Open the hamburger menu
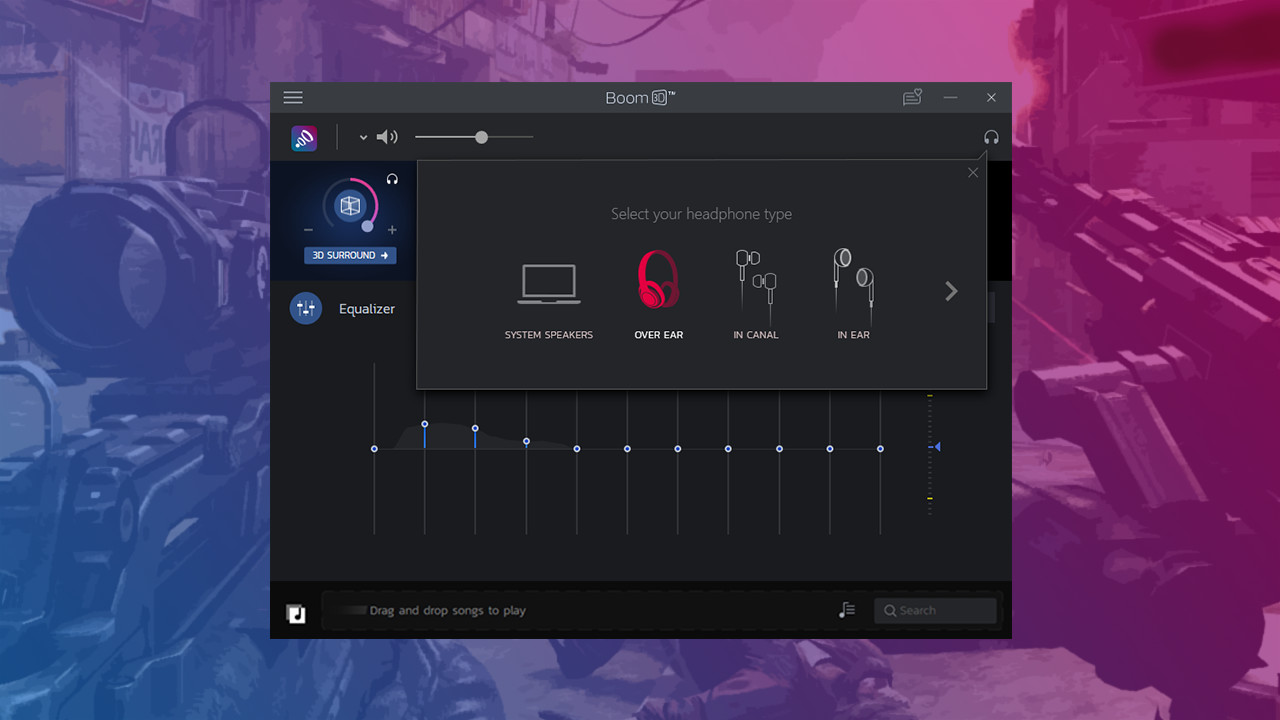 (x=293, y=97)
